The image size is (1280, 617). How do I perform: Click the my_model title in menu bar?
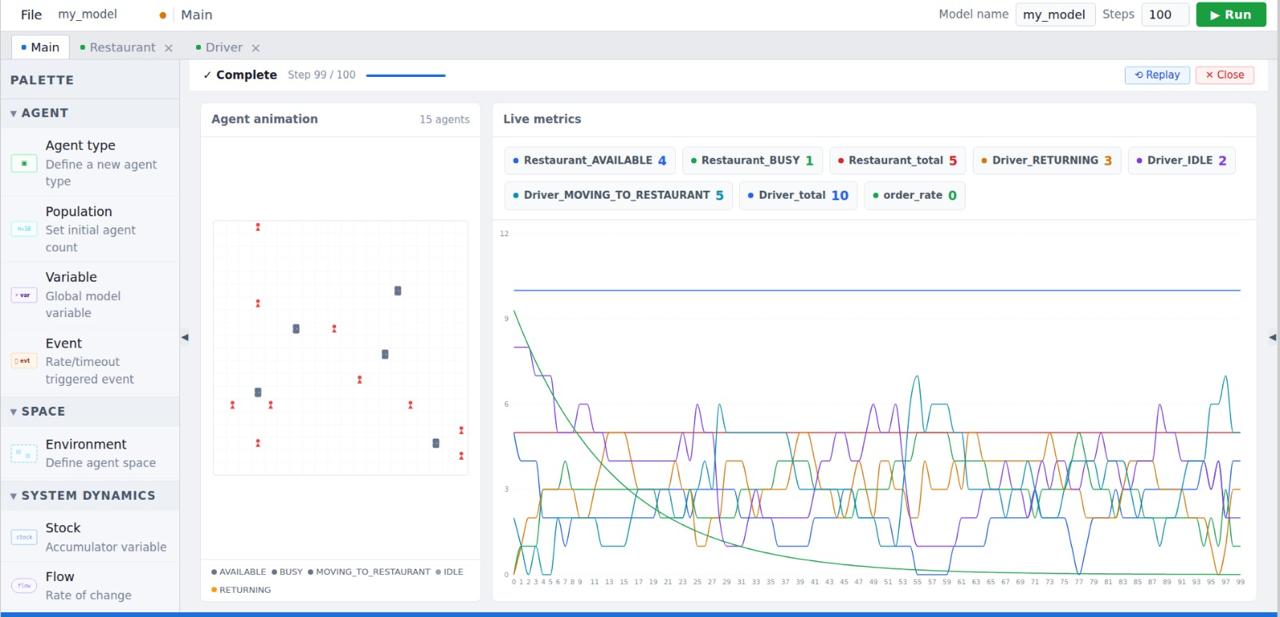[87, 15]
